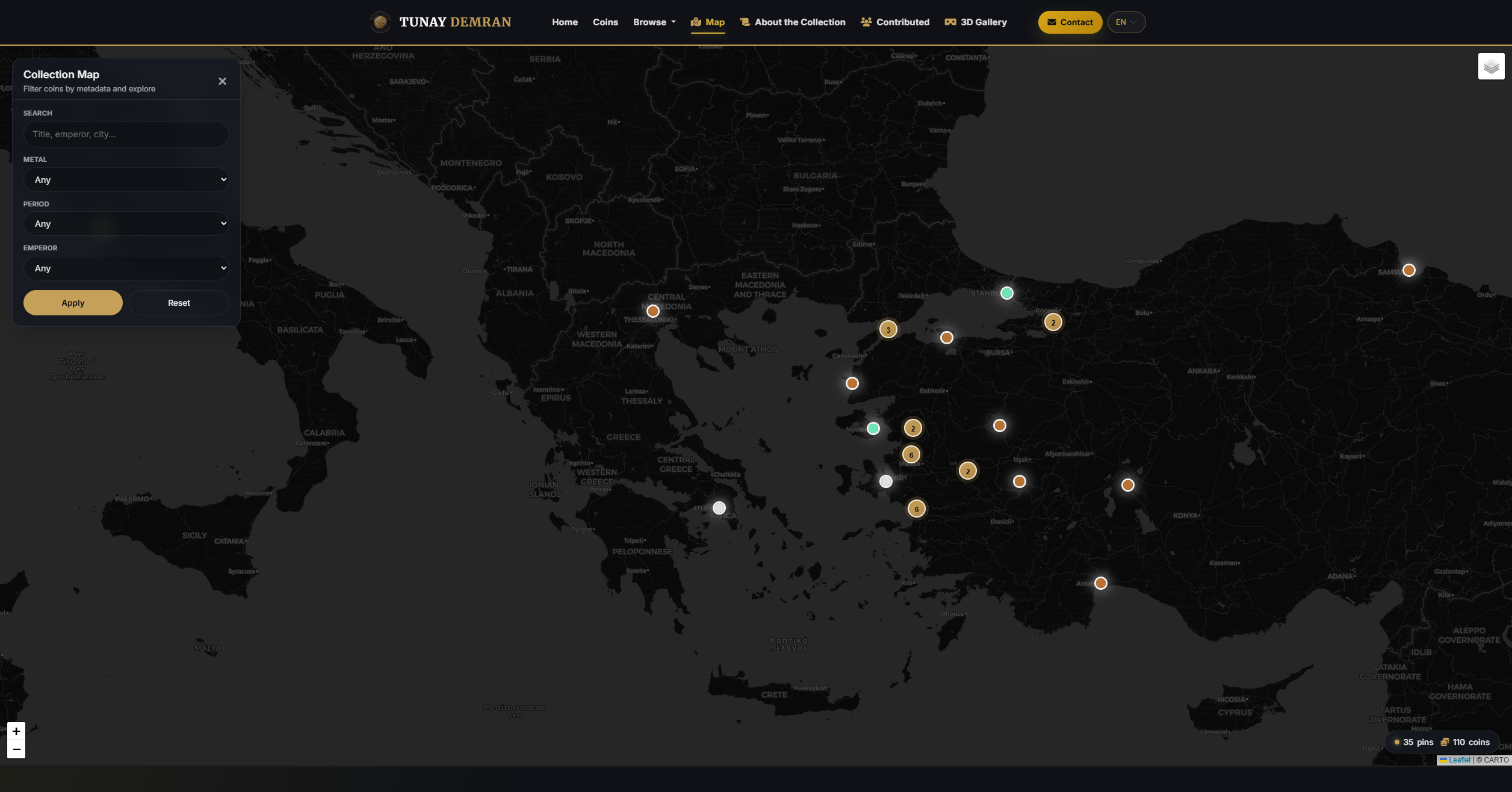Open About the Collection
Screen dimensions: 1512x792
(x=792, y=22)
